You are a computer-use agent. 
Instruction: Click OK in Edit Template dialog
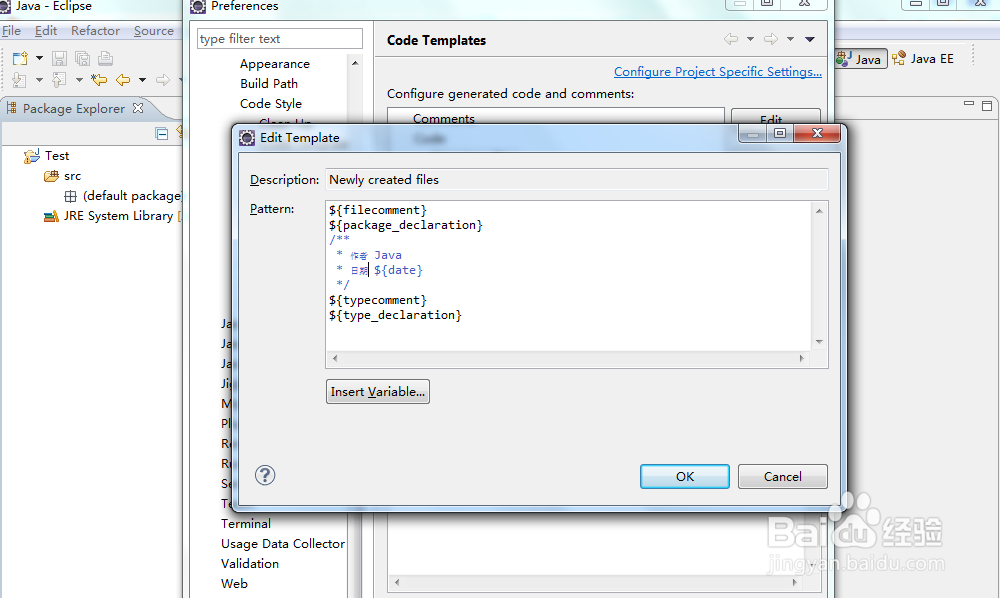coord(684,476)
